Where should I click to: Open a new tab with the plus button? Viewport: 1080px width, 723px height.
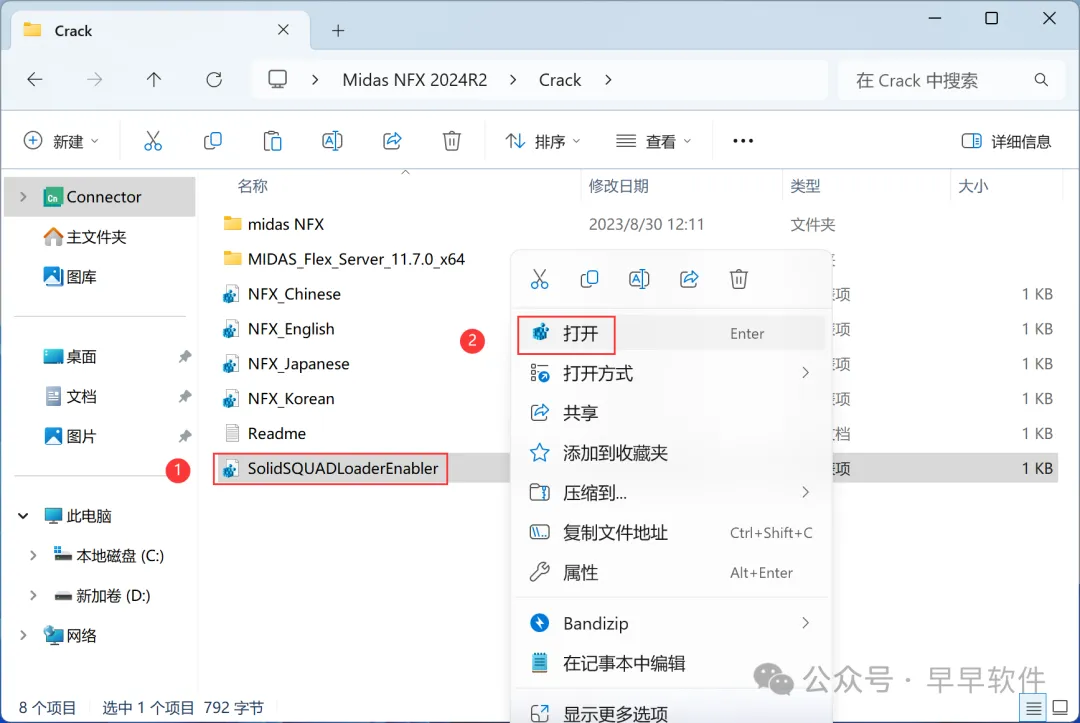tap(338, 30)
